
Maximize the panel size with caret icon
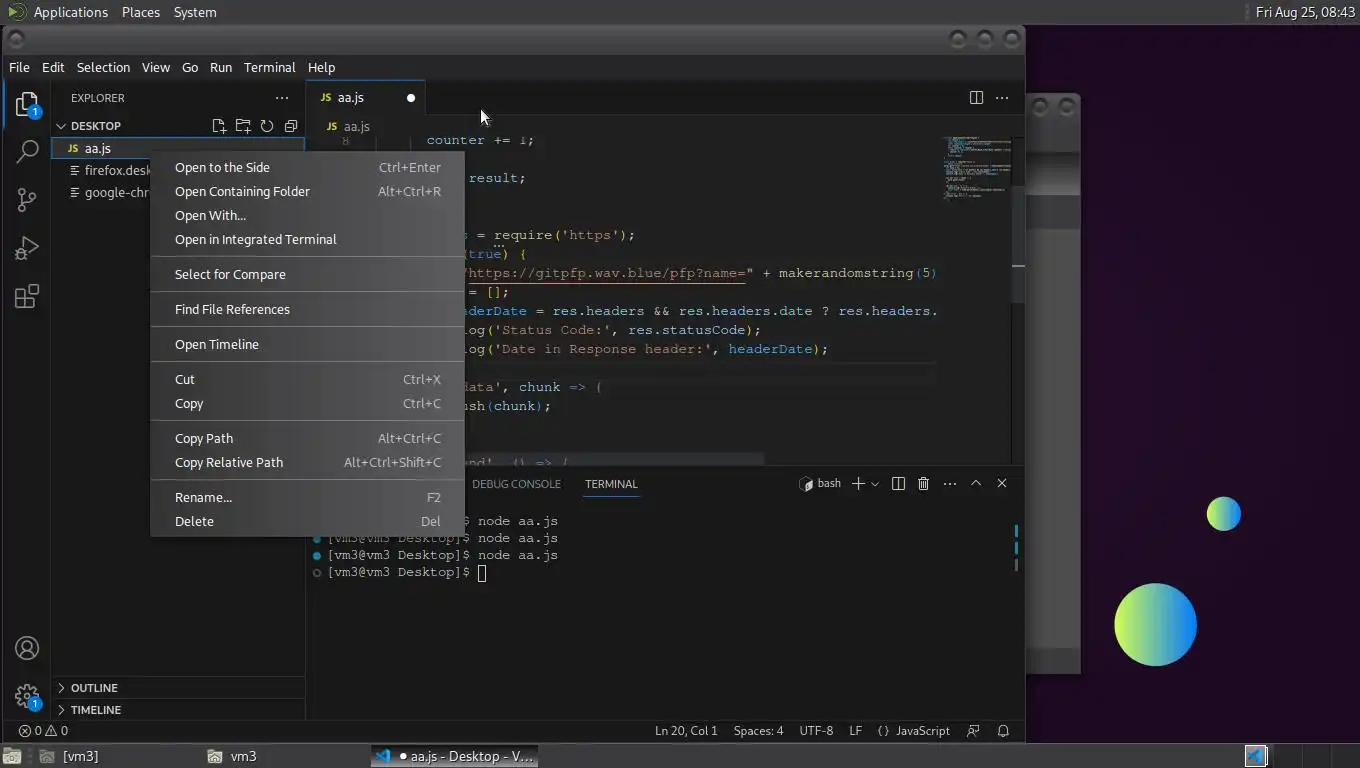point(976,484)
